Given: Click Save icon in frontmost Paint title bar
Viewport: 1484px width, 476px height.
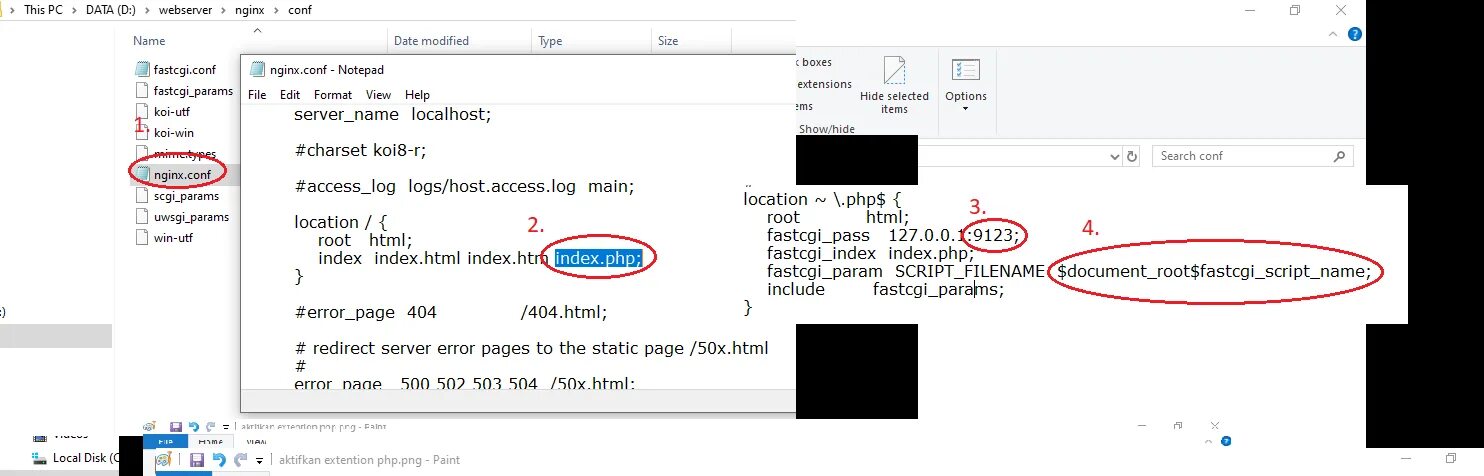Looking at the screenshot, I should tap(197, 460).
